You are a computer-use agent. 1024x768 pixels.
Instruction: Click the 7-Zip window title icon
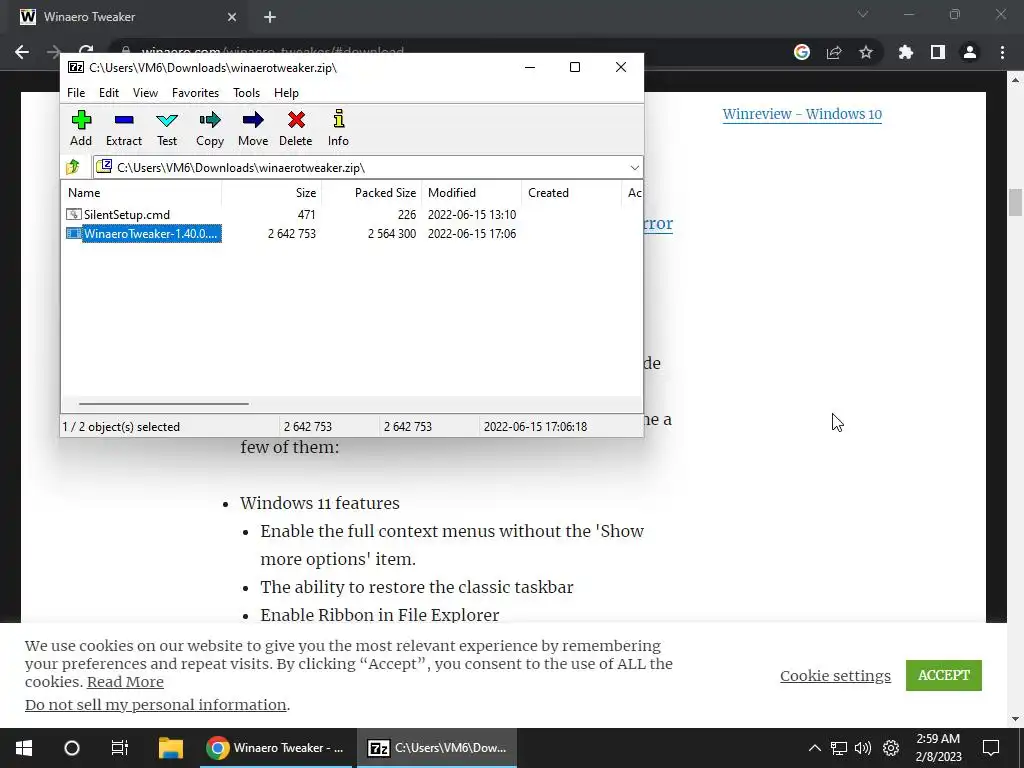(x=76, y=67)
